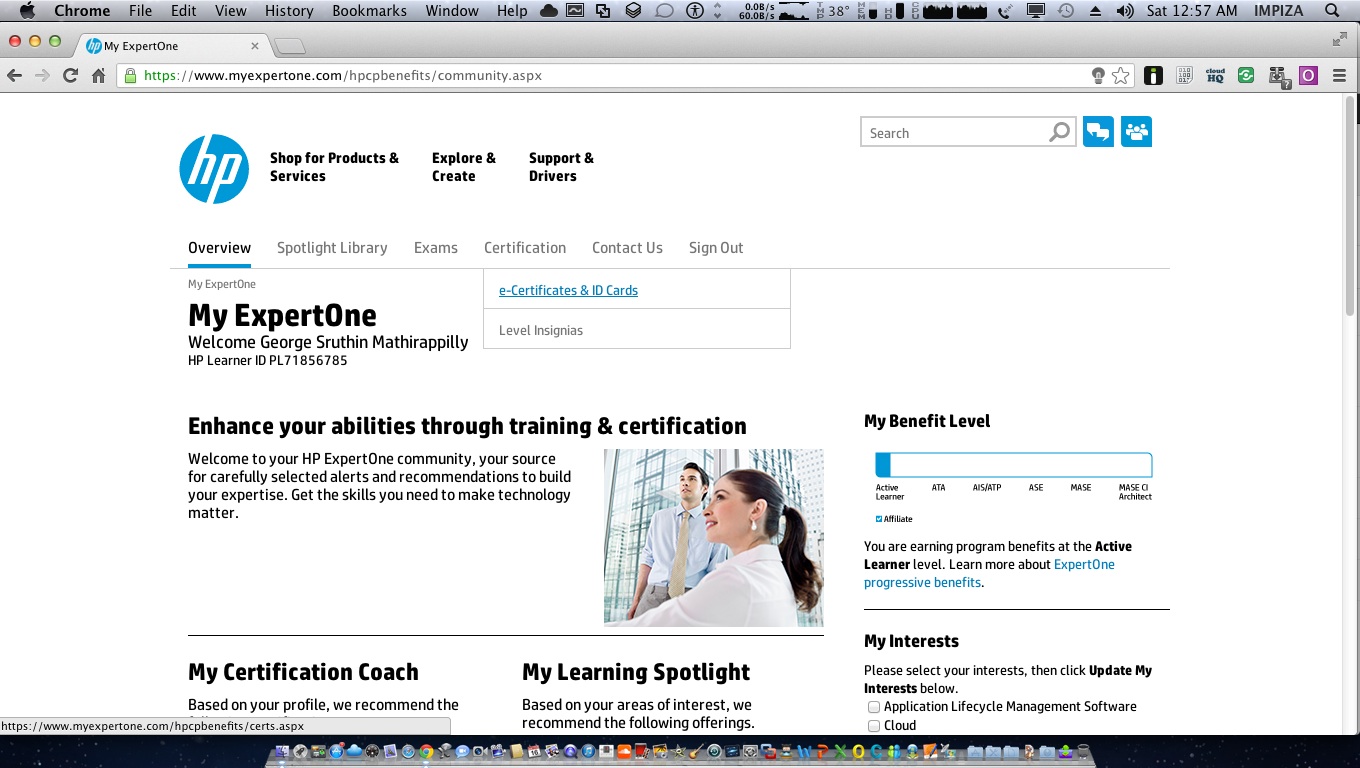The width and height of the screenshot is (1360, 768).
Task: Click the cloud icon in the menu bar
Action: [x=549, y=11]
